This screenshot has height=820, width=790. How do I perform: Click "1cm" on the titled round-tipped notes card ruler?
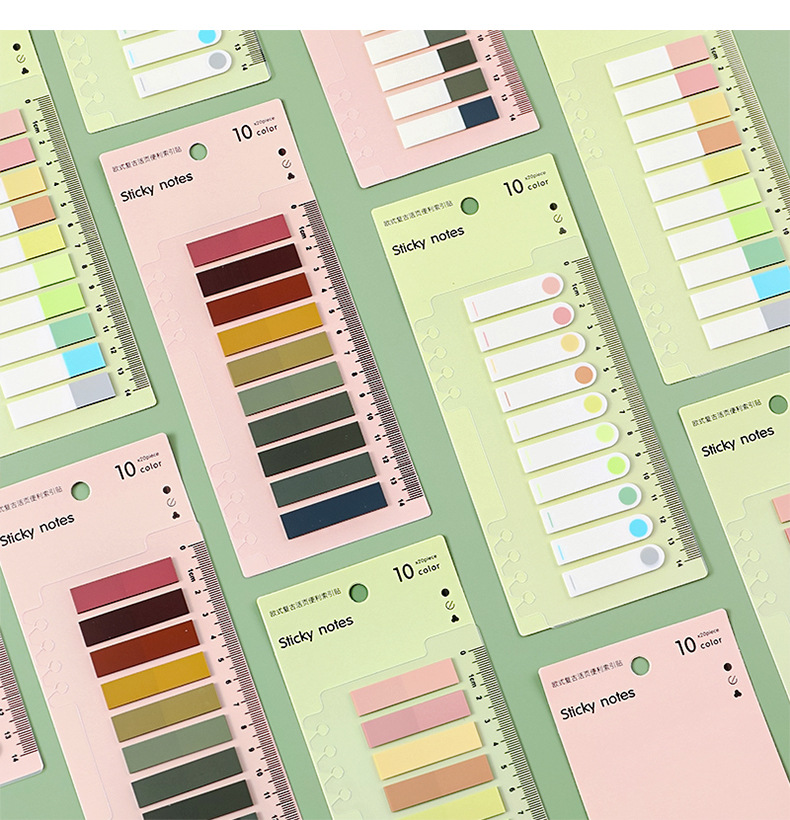575,289
